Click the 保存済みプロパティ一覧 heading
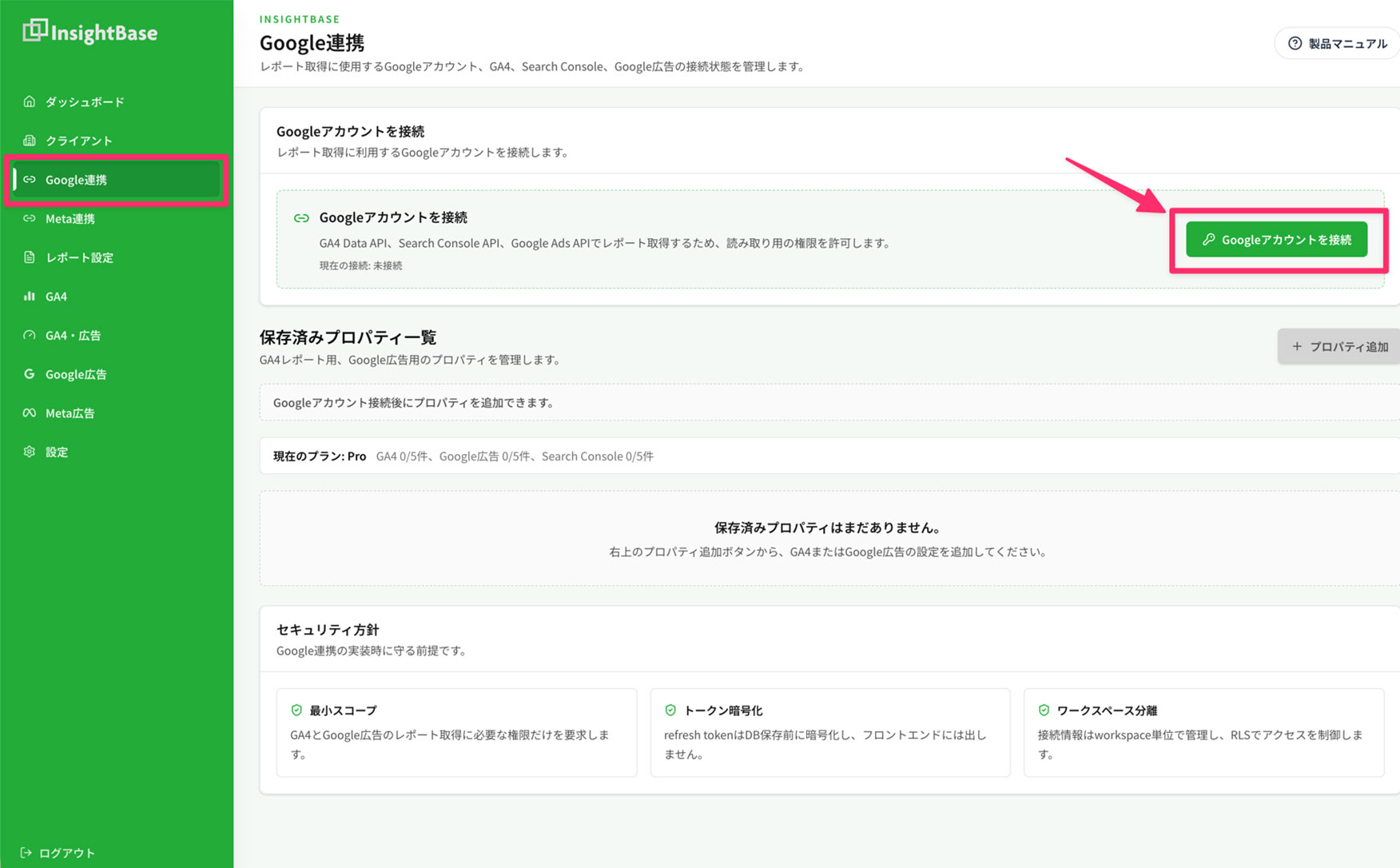Viewport: 1400px width, 868px height. (x=348, y=336)
